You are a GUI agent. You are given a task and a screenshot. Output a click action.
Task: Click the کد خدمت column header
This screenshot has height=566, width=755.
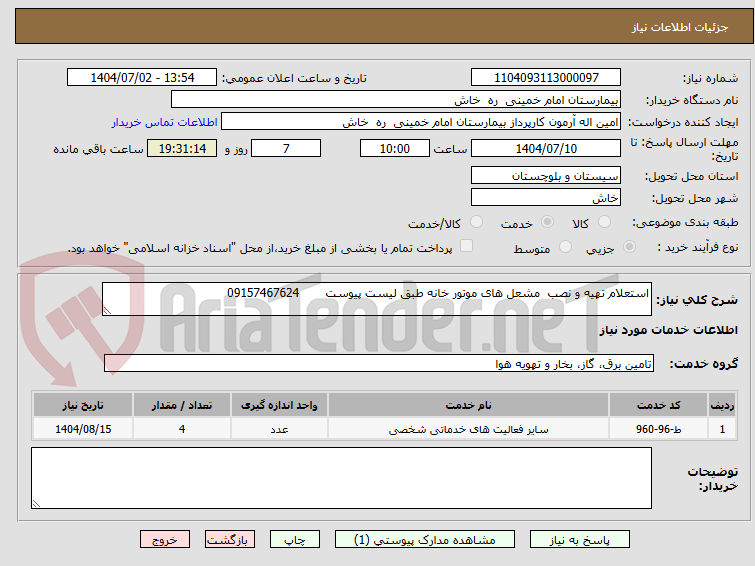658,405
